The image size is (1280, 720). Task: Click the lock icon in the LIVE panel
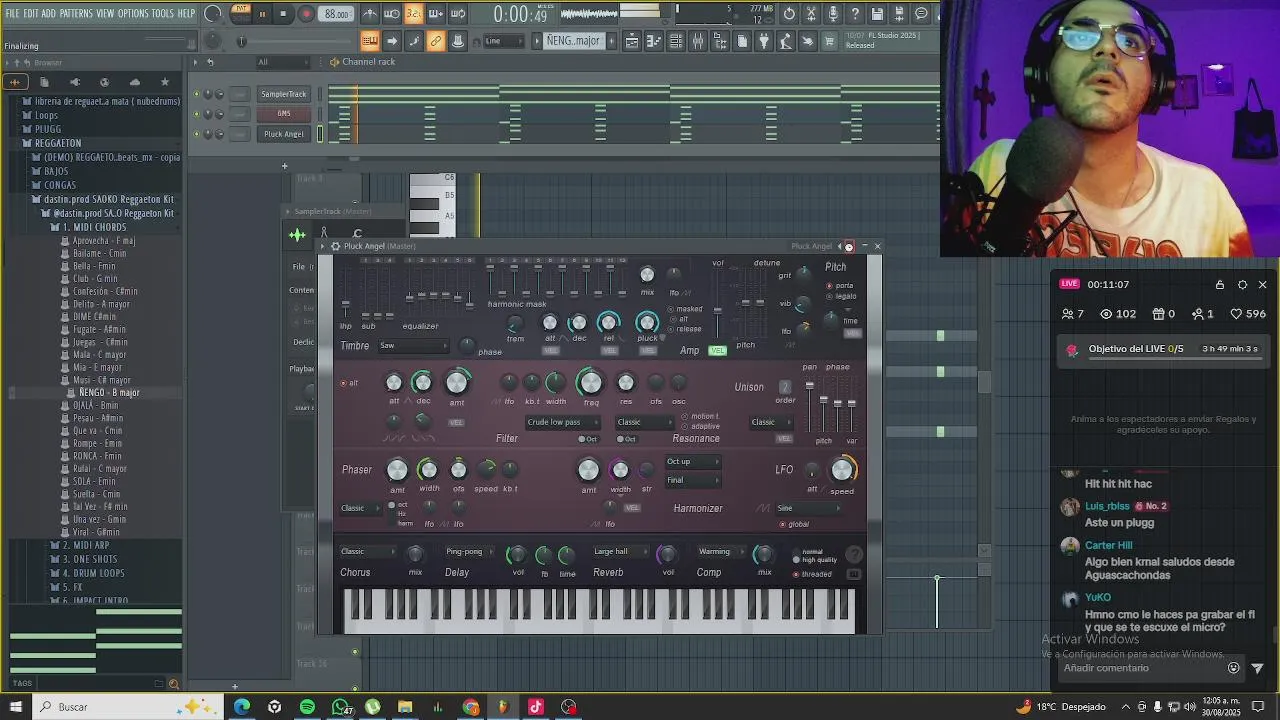tap(1220, 285)
